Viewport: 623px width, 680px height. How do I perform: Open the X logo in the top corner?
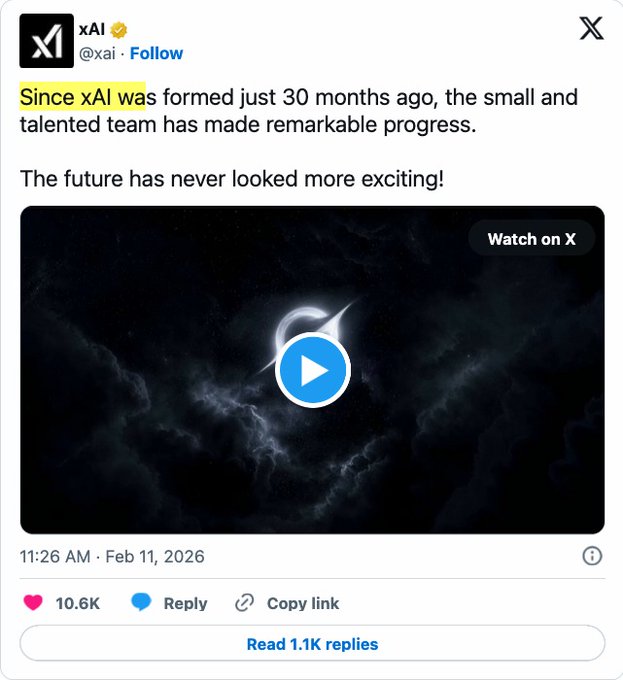[x=591, y=29]
